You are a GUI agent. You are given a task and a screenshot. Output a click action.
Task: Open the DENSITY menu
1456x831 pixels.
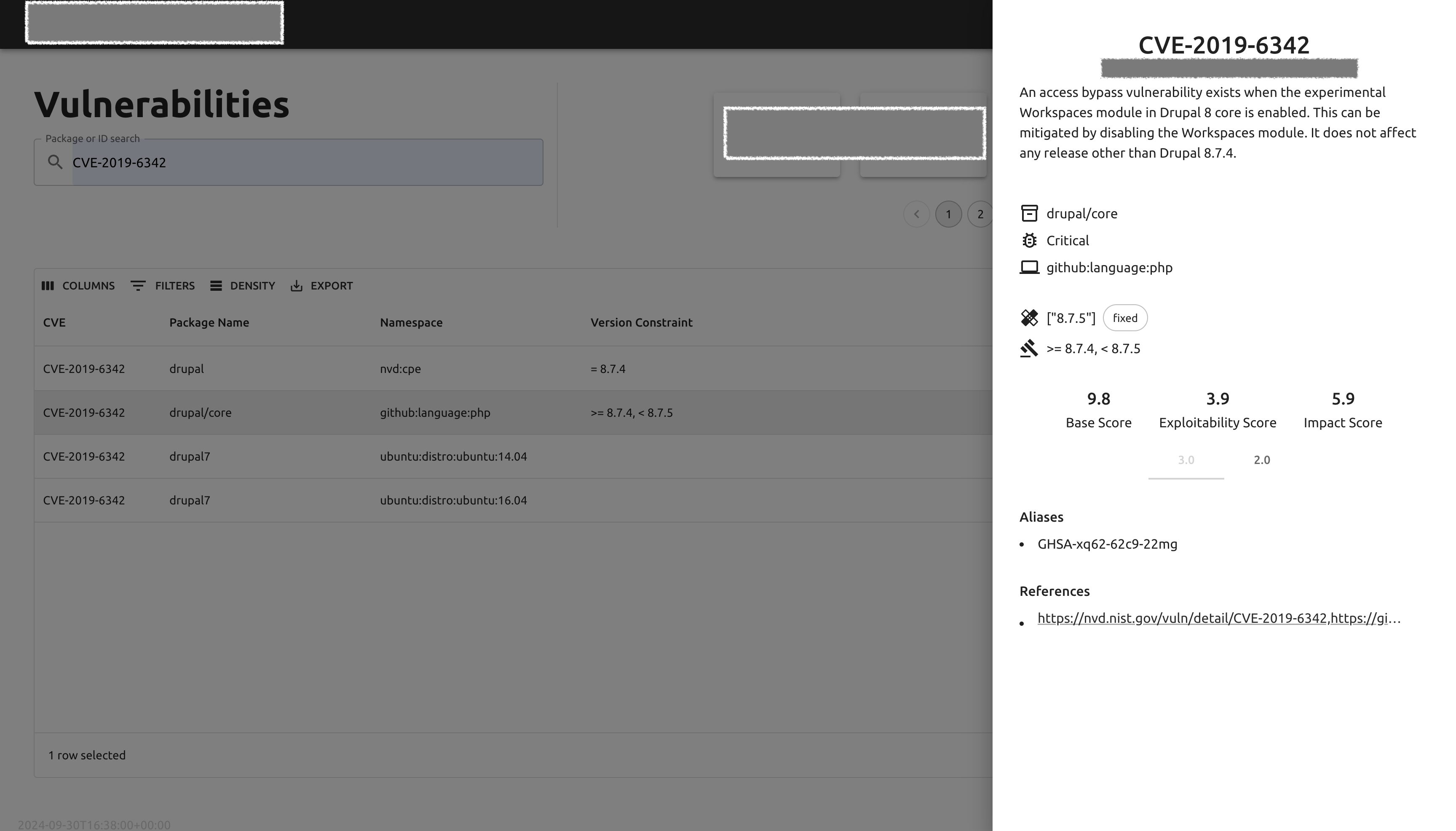(x=243, y=285)
